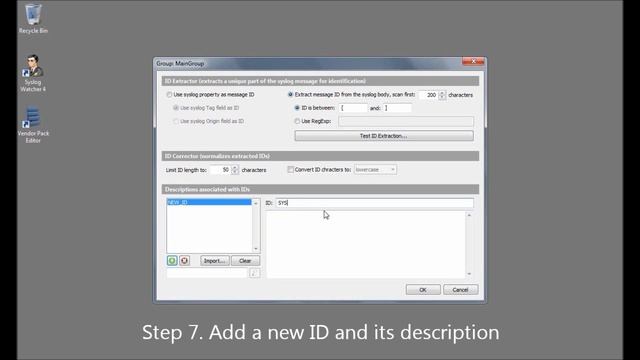Click scan first characters spinner arrows
Image resolution: width=640 pixels, height=360 pixels.
pos(442,95)
